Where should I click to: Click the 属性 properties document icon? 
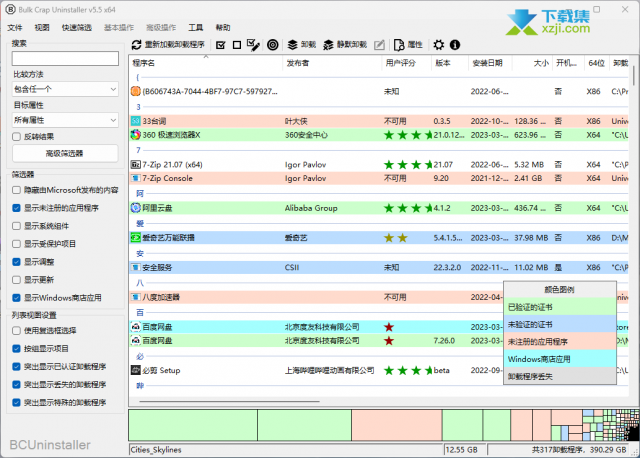coord(399,45)
